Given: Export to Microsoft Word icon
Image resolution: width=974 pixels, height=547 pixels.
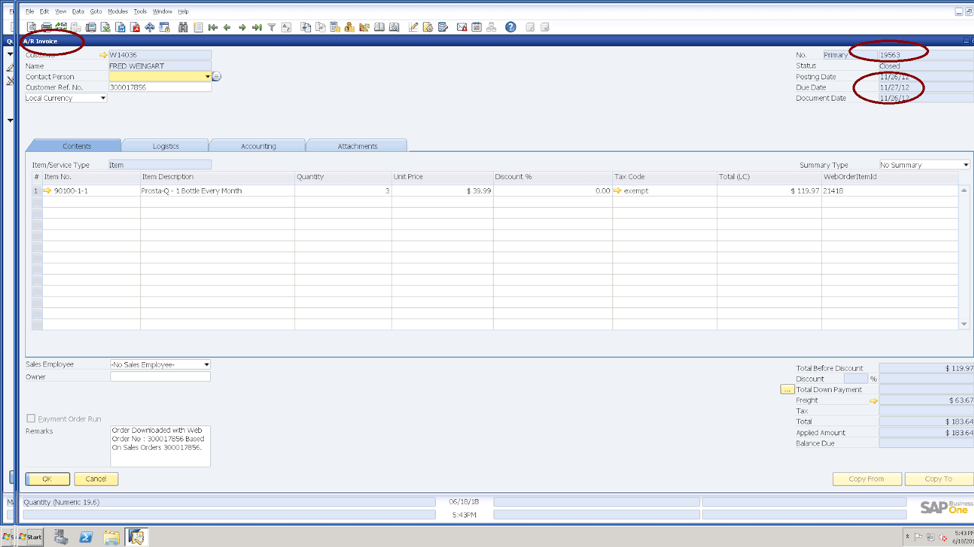Looking at the screenshot, I should (x=121, y=27).
